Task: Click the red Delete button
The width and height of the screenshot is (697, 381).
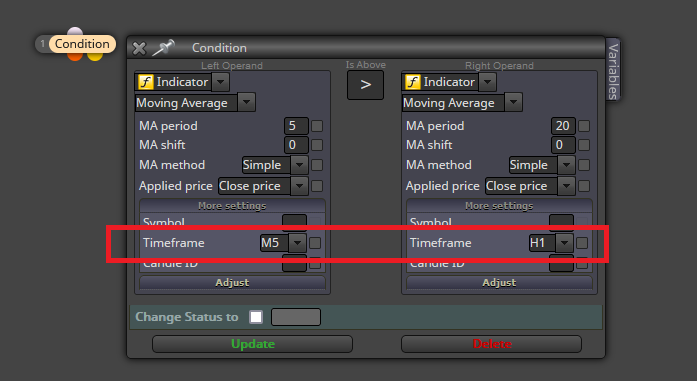Action: point(492,344)
